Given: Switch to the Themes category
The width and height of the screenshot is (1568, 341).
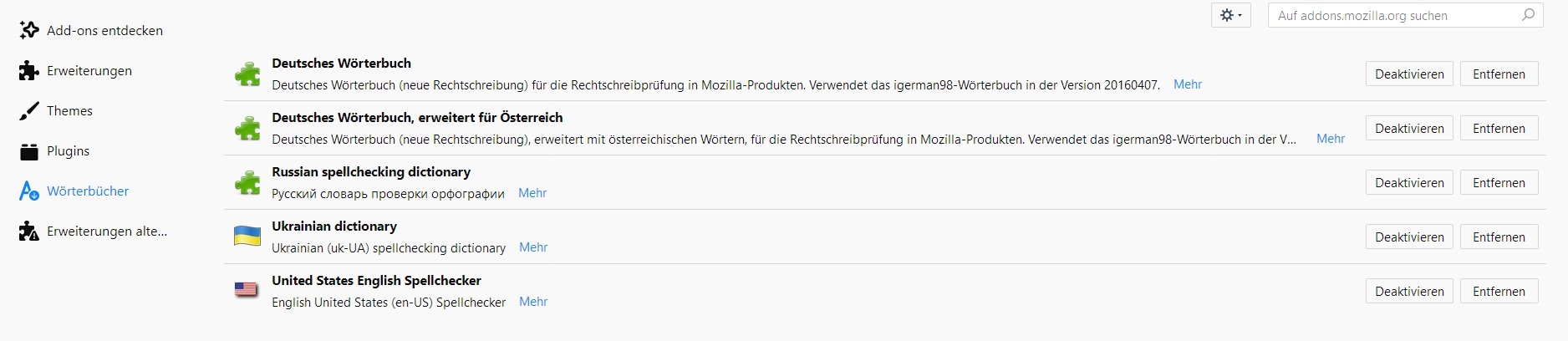Looking at the screenshot, I should pos(69,111).
